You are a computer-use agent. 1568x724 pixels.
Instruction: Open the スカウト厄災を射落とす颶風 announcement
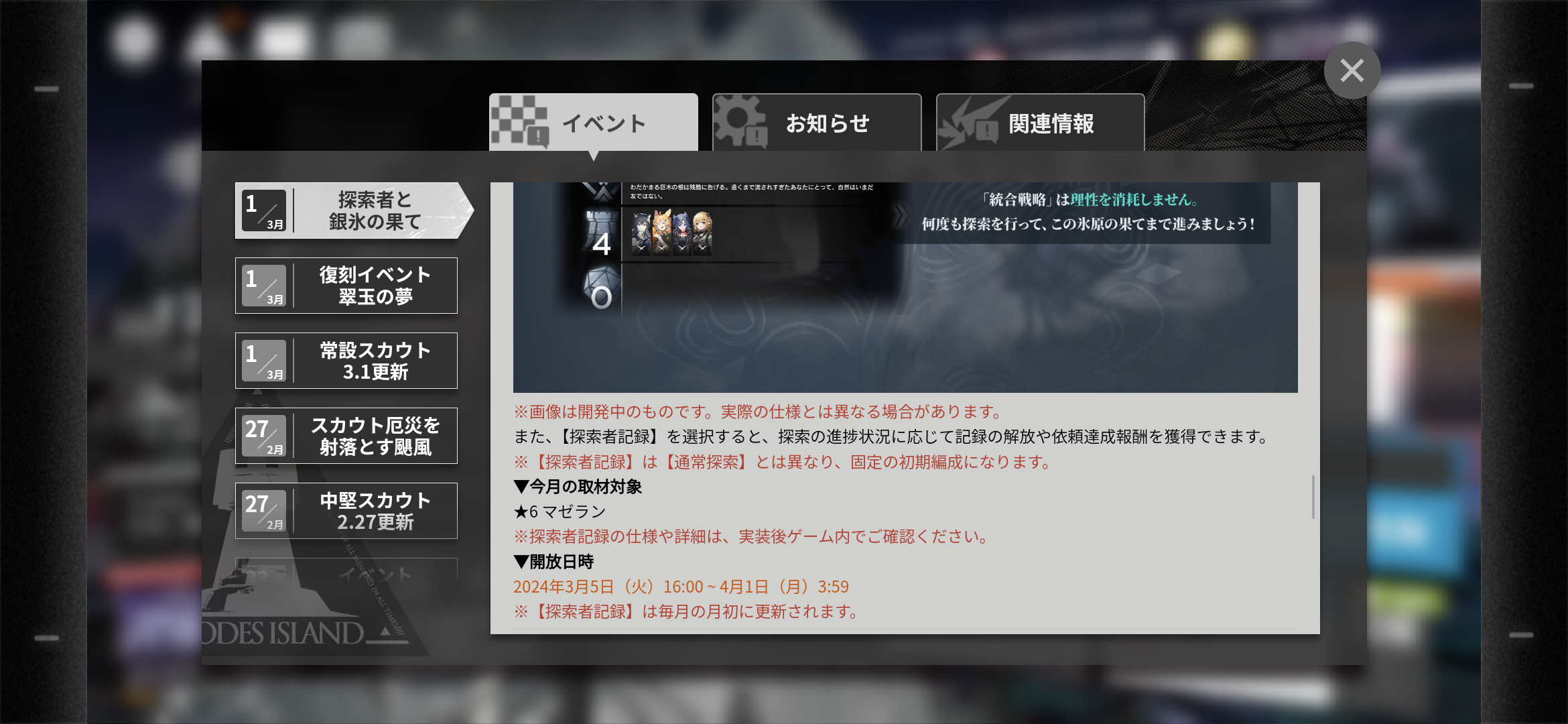click(x=346, y=436)
